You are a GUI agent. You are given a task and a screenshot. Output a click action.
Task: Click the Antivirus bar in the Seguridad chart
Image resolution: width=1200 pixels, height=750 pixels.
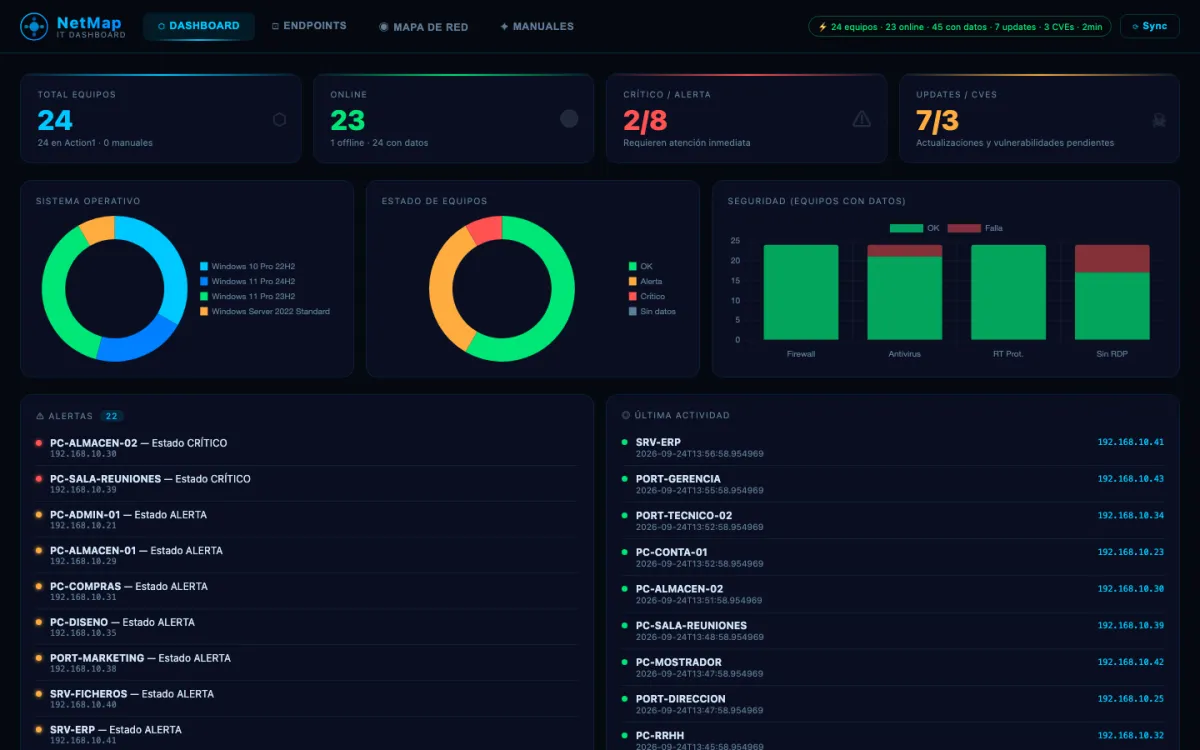pyautogui.click(x=905, y=292)
